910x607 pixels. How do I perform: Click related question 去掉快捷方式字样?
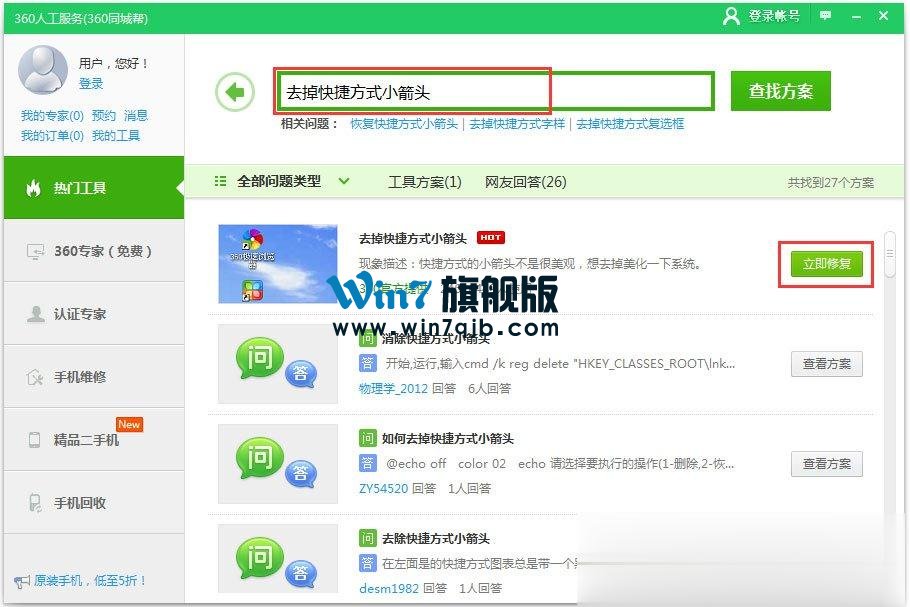point(517,124)
